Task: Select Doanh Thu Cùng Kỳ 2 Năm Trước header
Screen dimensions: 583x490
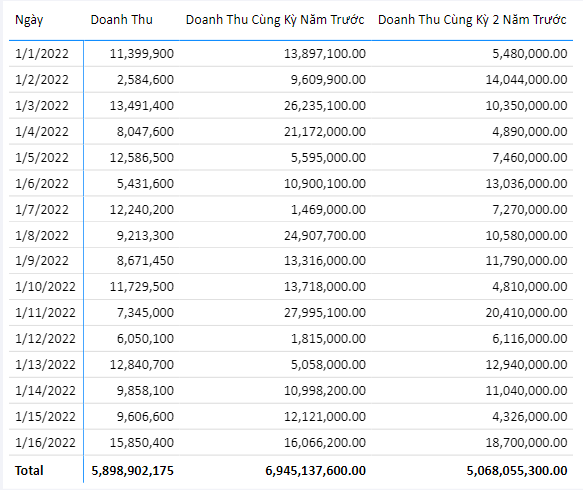Action: pyautogui.click(x=472, y=20)
